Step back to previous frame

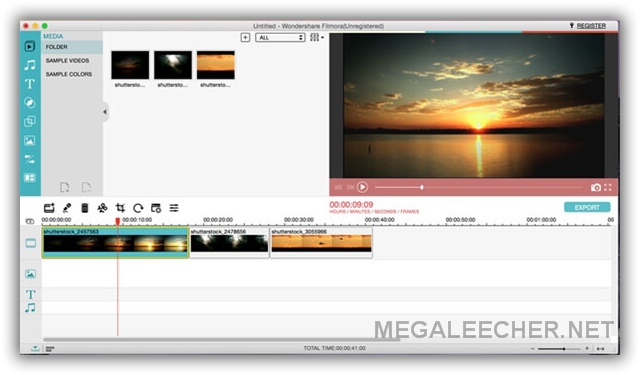coord(338,187)
